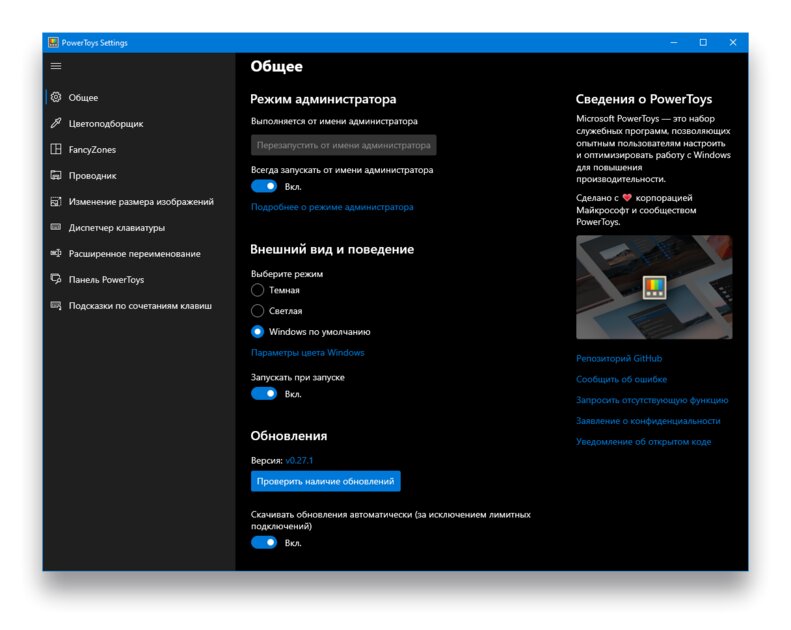Click the shortcut guide icon for Подсказки
The height and width of the screenshot is (630, 791).
(x=56, y=305)
